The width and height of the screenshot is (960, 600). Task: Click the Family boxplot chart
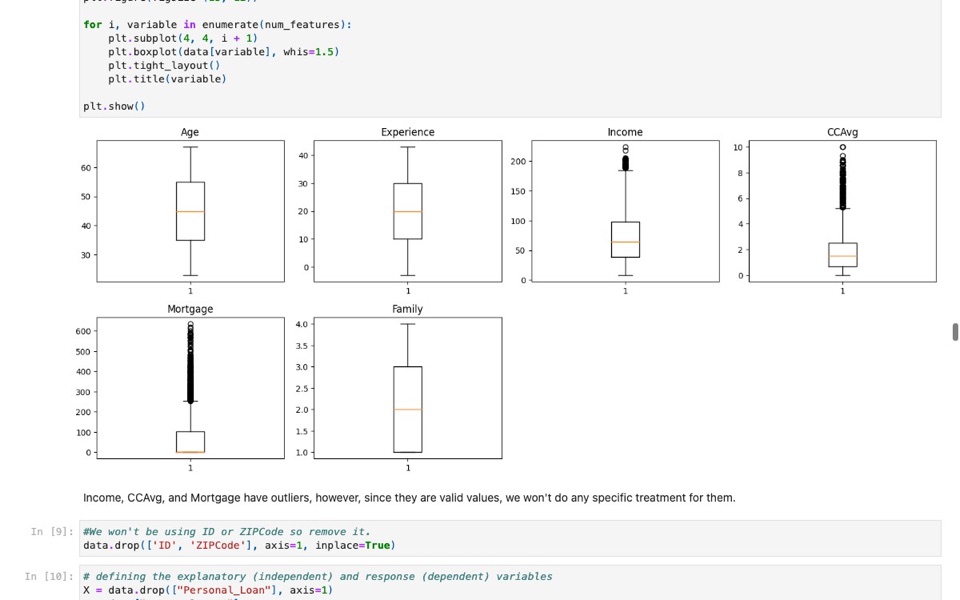point(408,388)
